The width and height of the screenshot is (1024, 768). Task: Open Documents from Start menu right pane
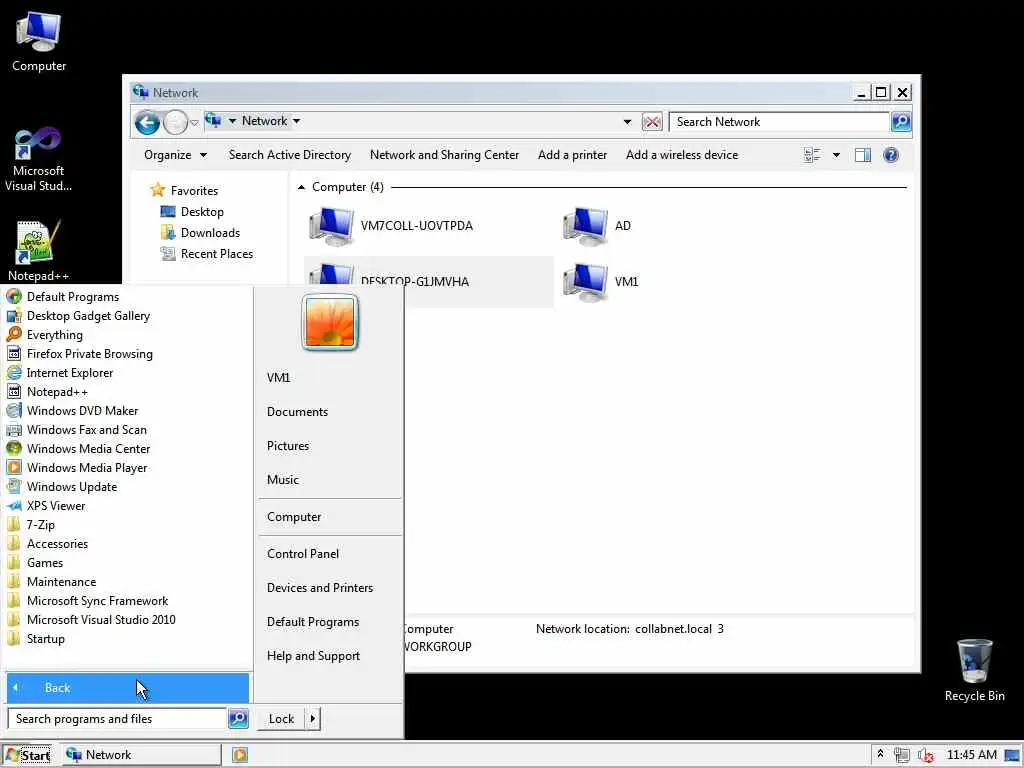(297, 412)
